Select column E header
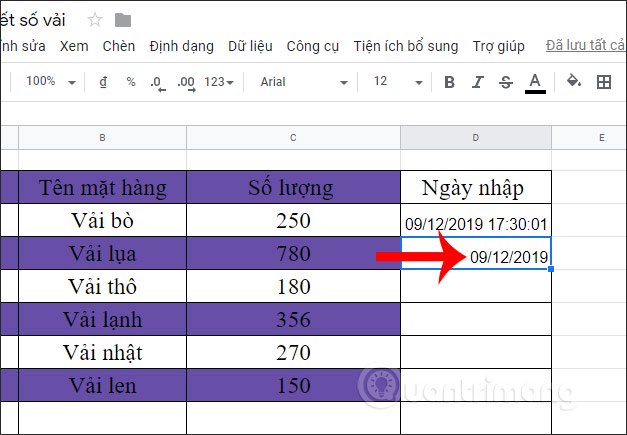 point(589,138)
